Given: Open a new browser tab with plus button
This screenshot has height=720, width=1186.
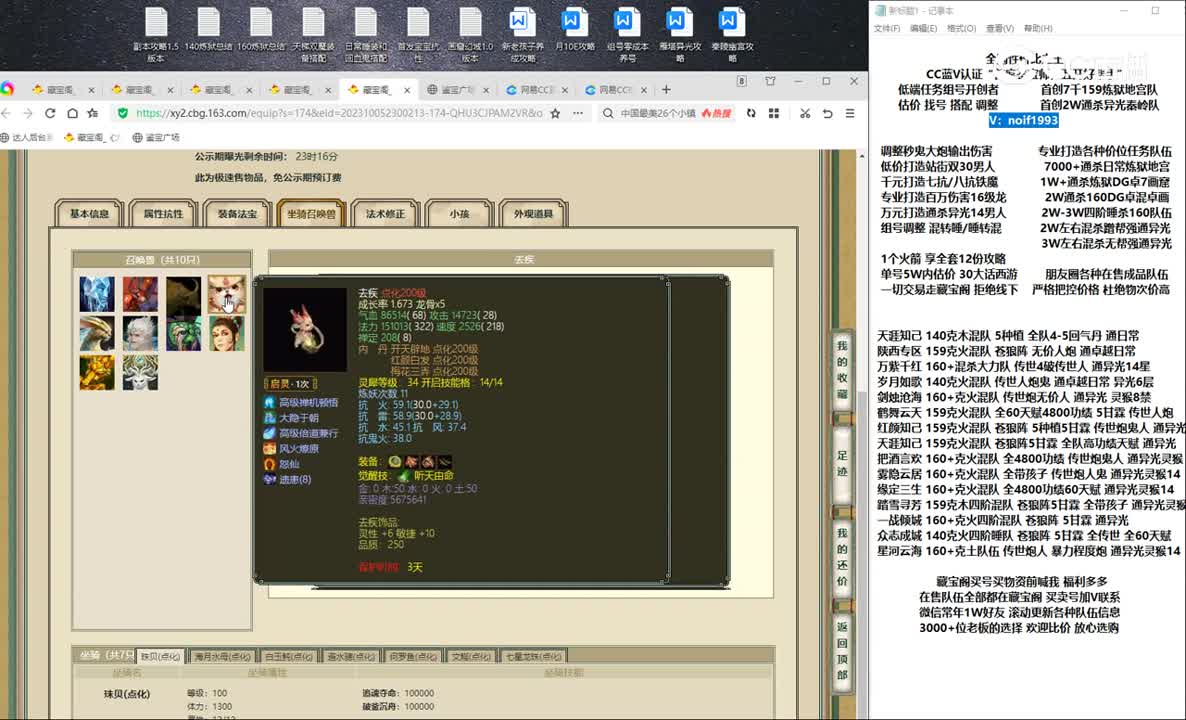Looking at the screenshot, I should (666, 89).
